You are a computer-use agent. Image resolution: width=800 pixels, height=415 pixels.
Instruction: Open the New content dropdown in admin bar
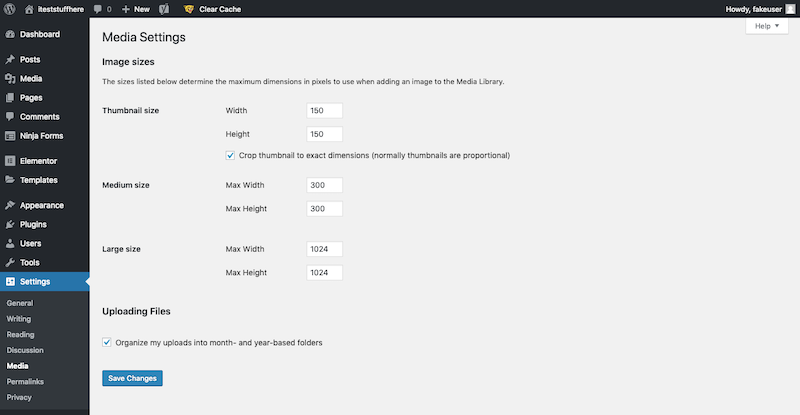[x=136, y=9]
